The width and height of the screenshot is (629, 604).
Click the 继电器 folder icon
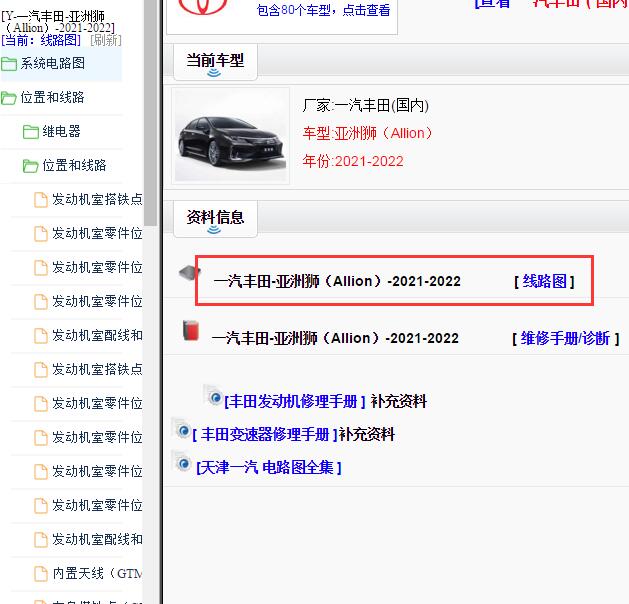click(x=30, y=132)
